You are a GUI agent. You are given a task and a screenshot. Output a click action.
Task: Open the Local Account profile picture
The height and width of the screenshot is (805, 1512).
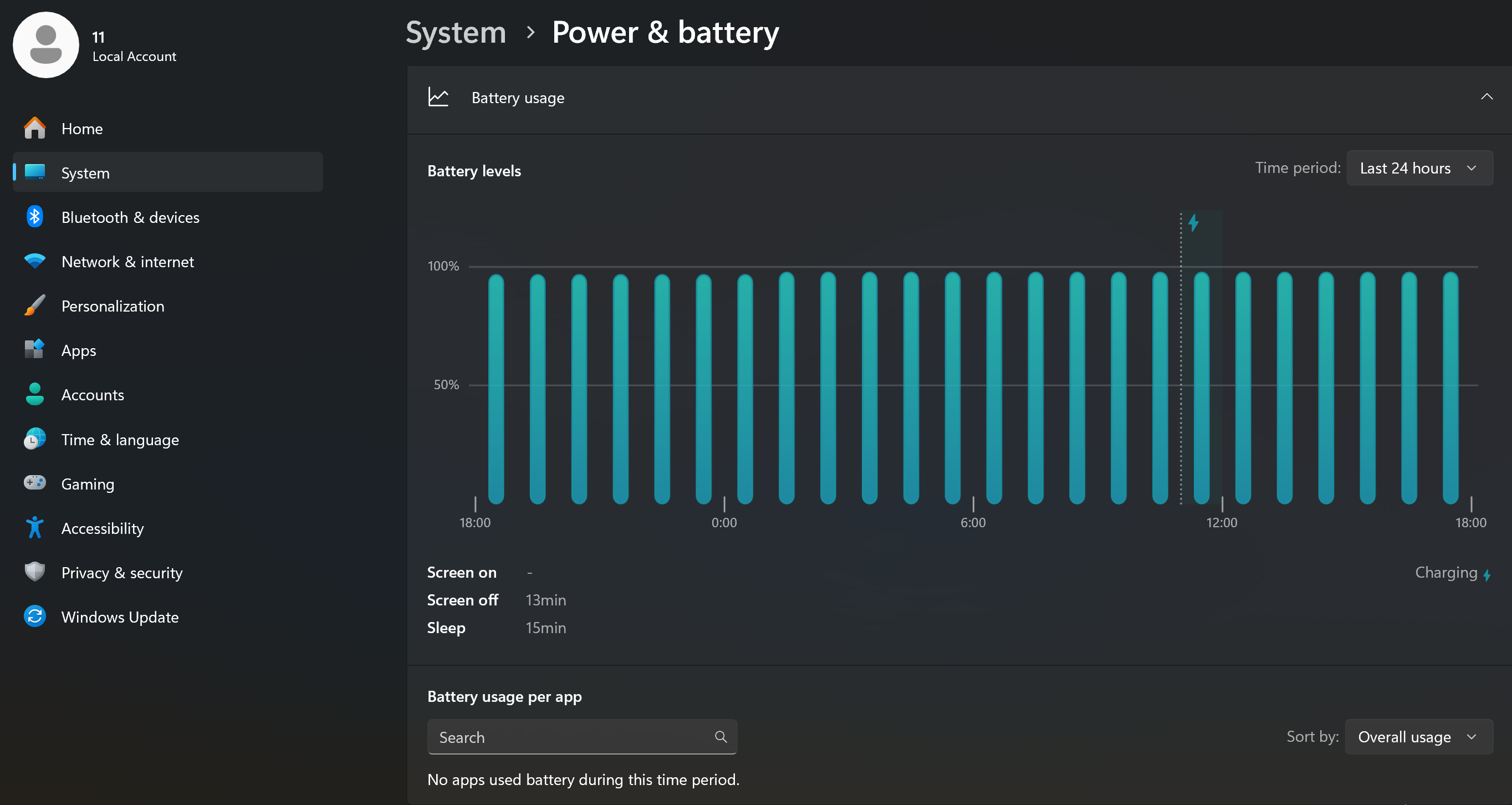coord(46,45)
